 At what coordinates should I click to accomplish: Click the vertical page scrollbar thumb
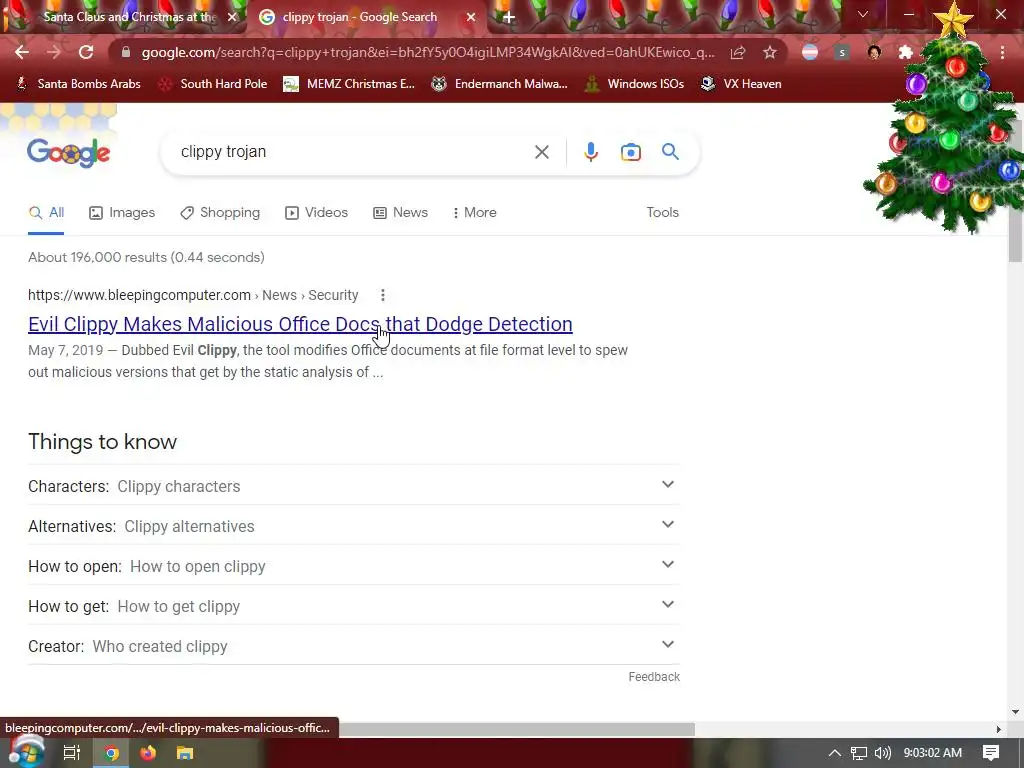click(1015, 191)
